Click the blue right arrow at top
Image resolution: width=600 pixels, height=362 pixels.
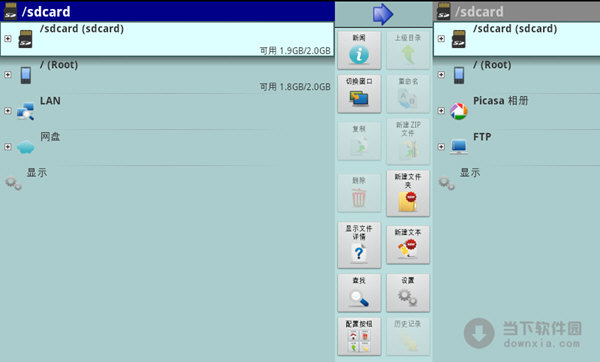pos(383,14)
